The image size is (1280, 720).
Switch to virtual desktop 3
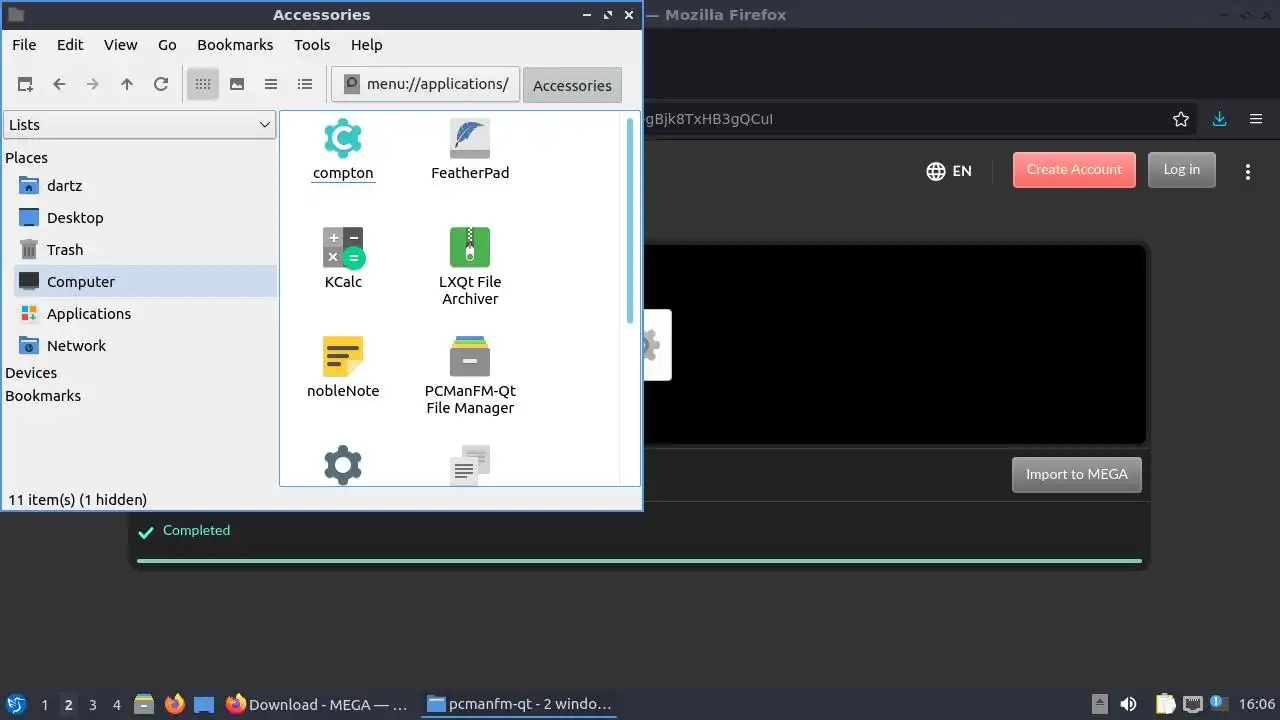coord(92,705)
